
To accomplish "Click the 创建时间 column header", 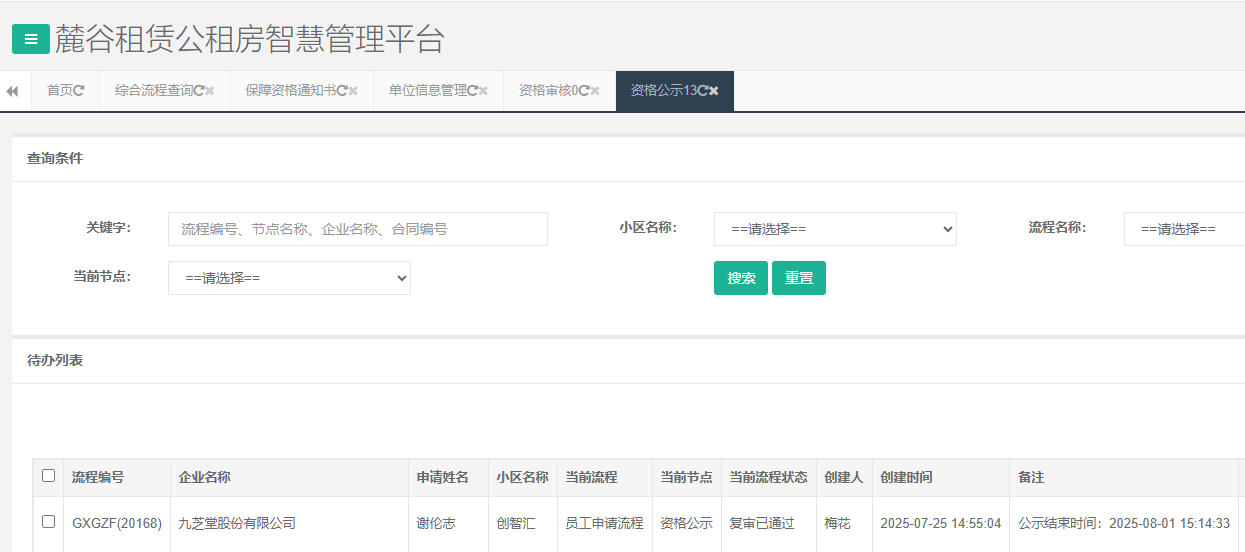I will point(906,478).
